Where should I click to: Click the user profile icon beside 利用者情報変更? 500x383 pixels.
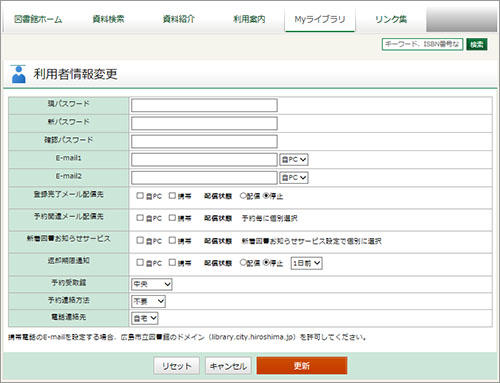pos(18,74)
